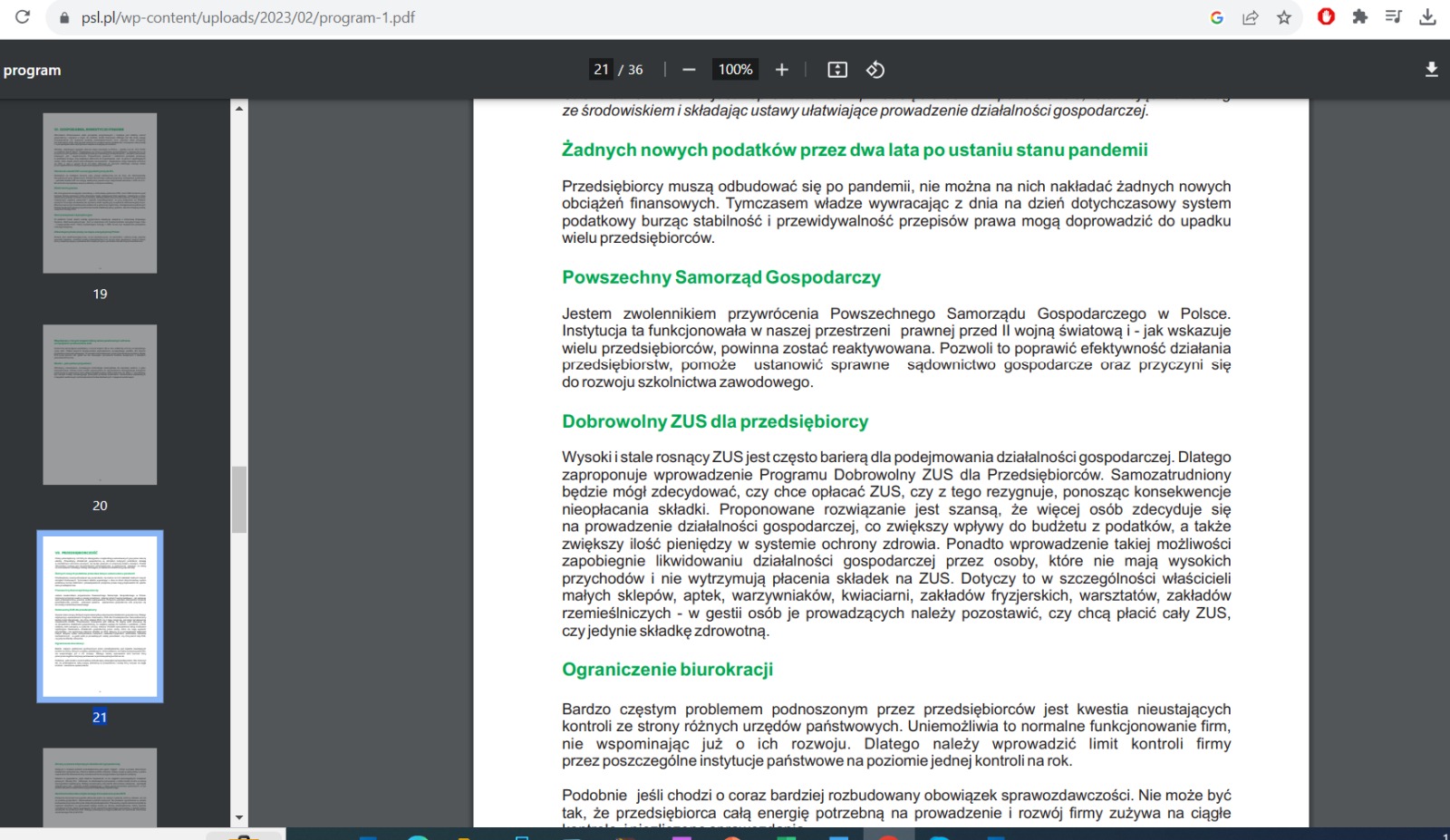This screenshot has height=840, width=1450.
Task: Click the heading "Powszechny Samorząd Gospodarczy"
Action: click(x=721, y=277)
